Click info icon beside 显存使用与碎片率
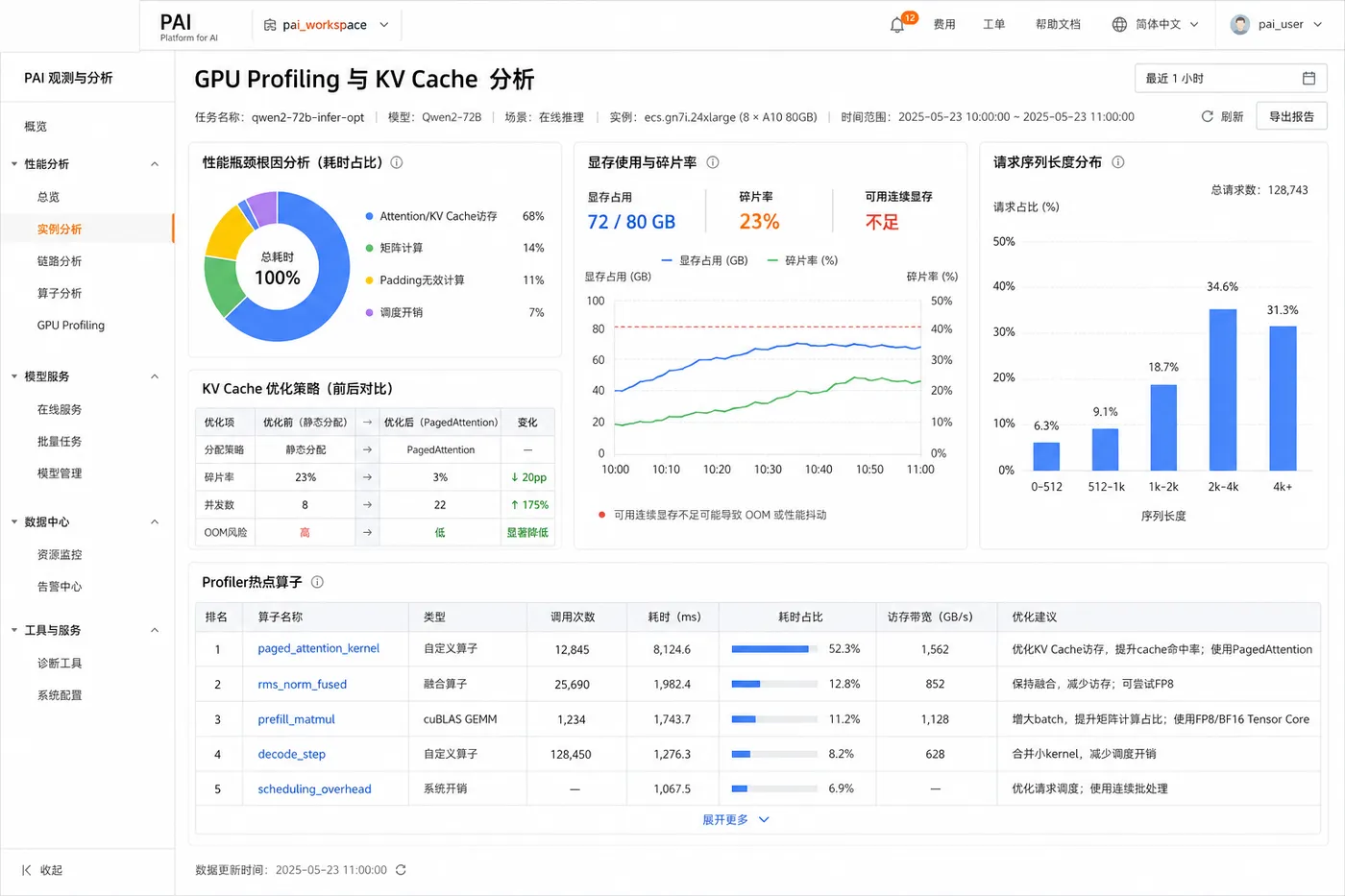Image resolution: width=1345 pixels, height=896 pixels. pos(713,162)
